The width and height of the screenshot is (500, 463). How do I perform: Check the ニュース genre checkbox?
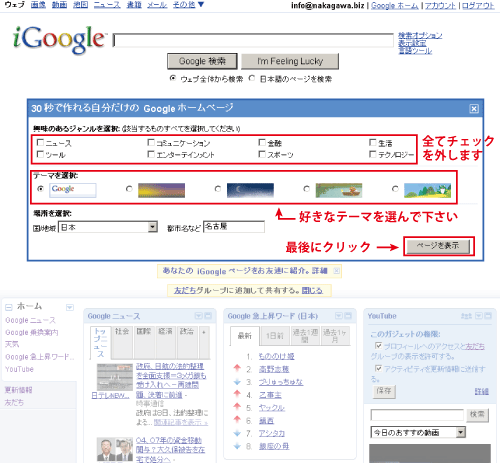click(x=40, y=143)
